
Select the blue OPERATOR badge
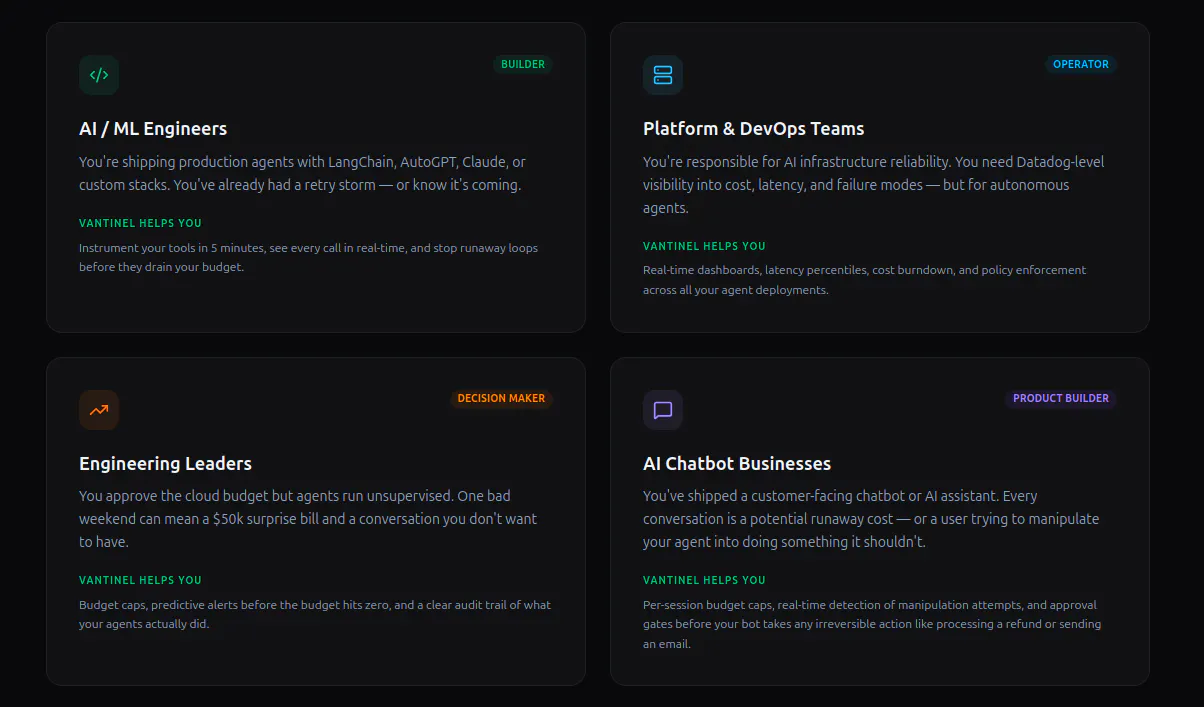1081,64
